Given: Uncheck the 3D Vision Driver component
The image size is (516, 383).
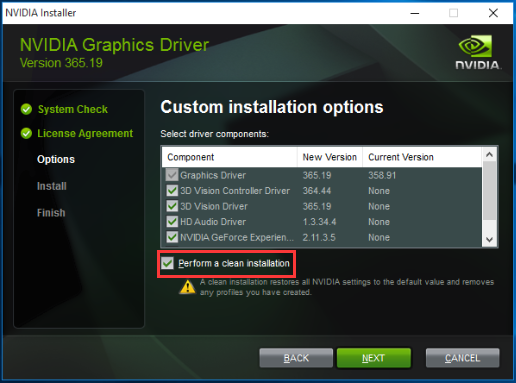Looking at the screenshot, I should (x=172, y=206).
